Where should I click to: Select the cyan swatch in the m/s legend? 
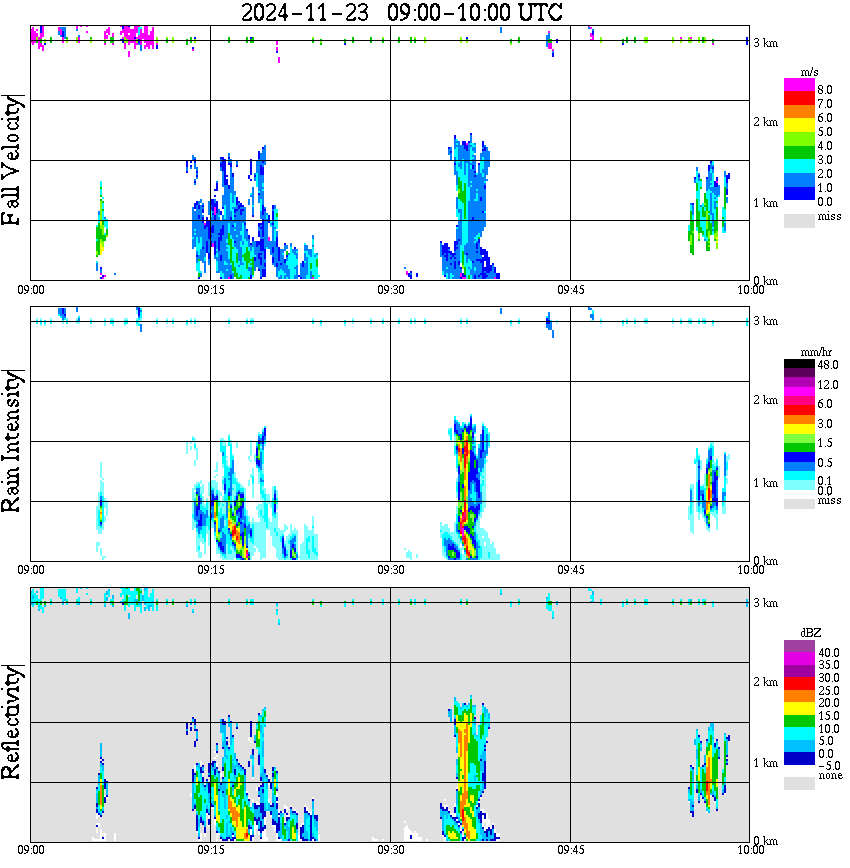(799, 167)
